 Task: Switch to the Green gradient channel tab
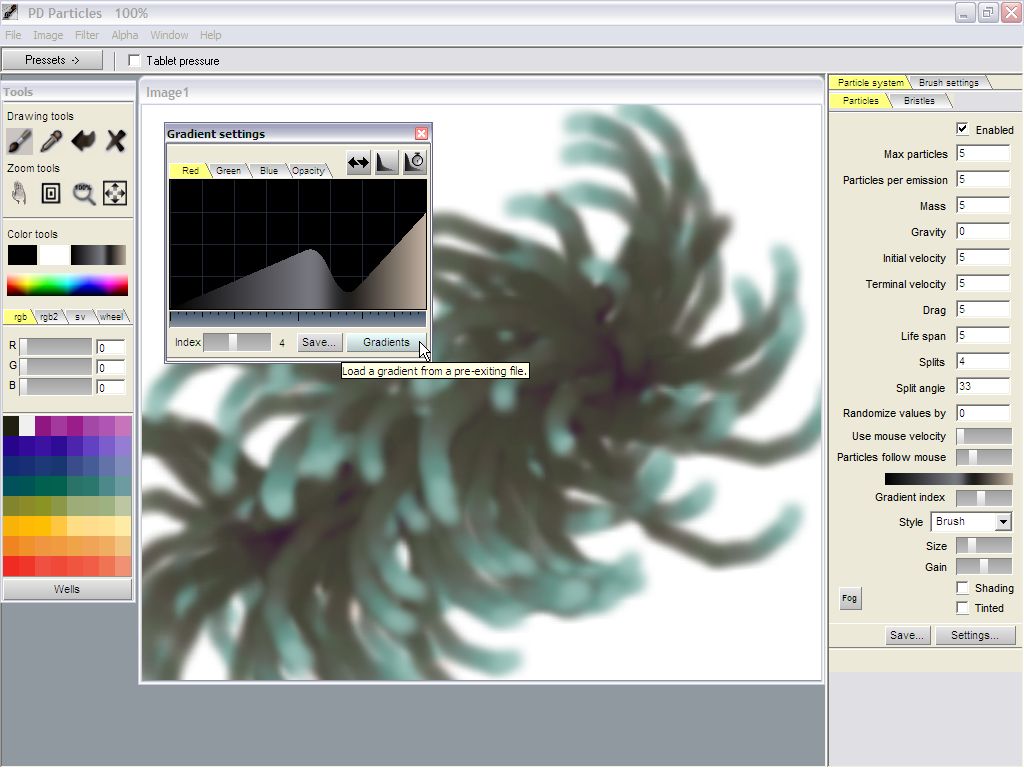(x=228, y=171)
